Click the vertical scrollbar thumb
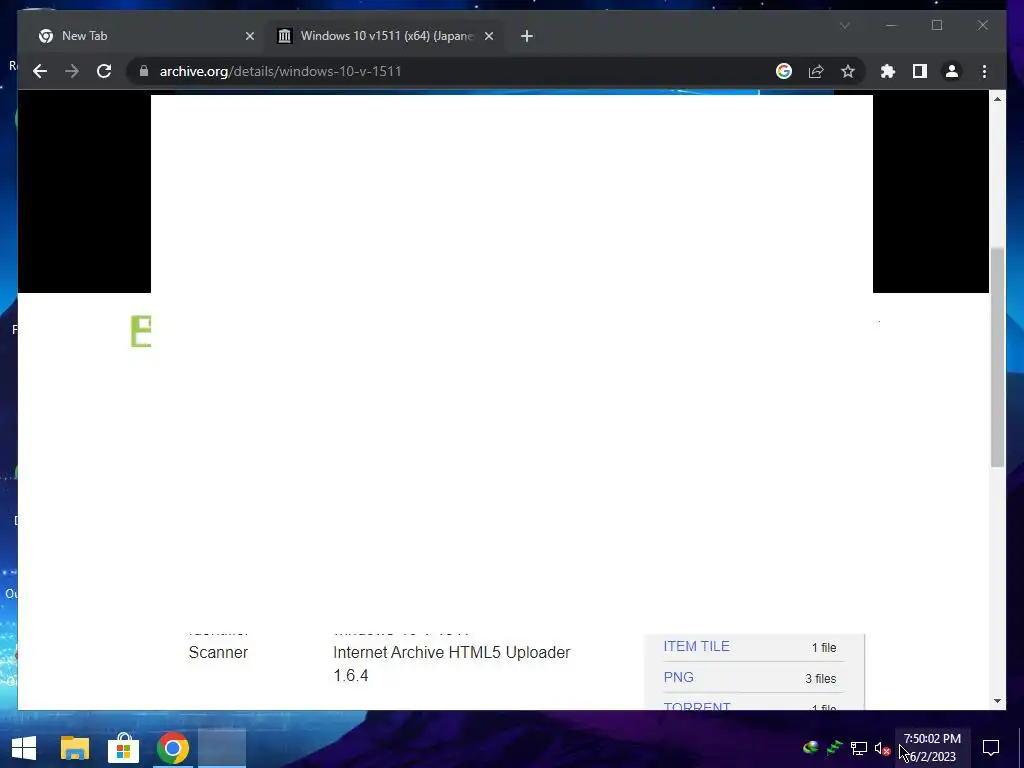This screenshot has width=1024, height=768. coord(997,357)
